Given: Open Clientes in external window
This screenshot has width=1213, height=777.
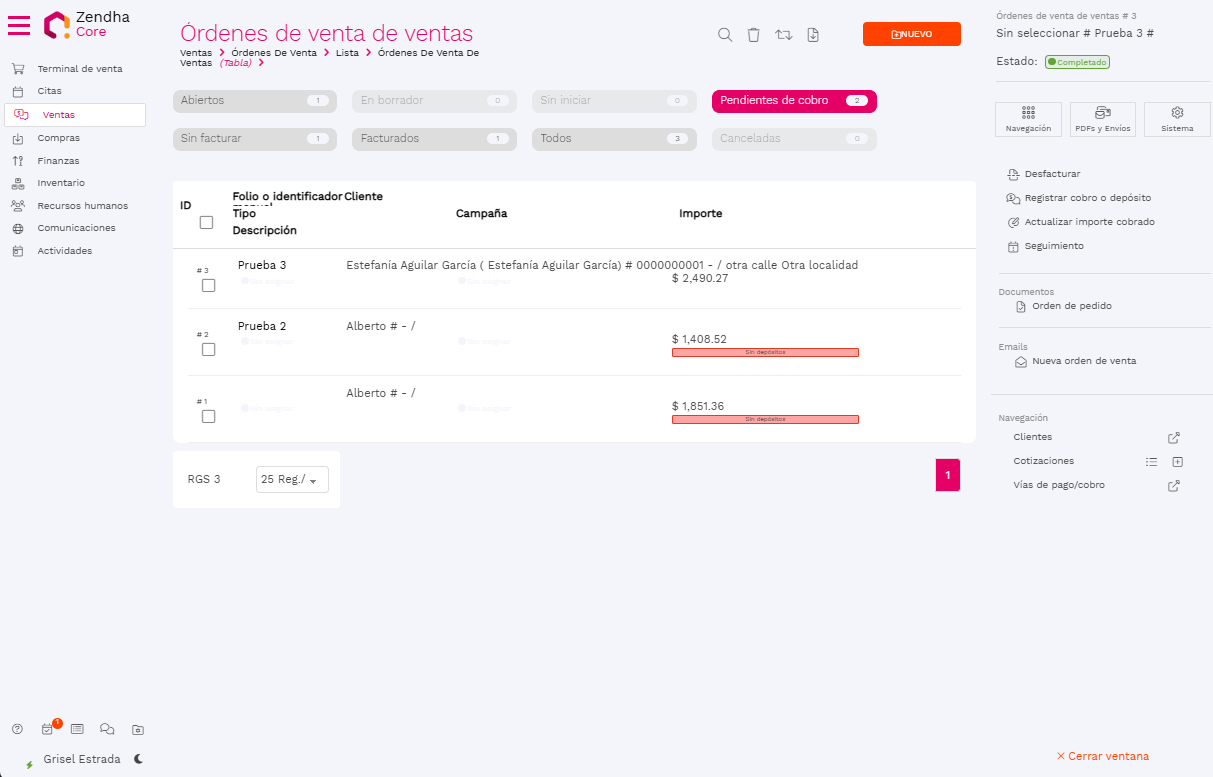Looking at the screenshot, I should click(1174, 438).
